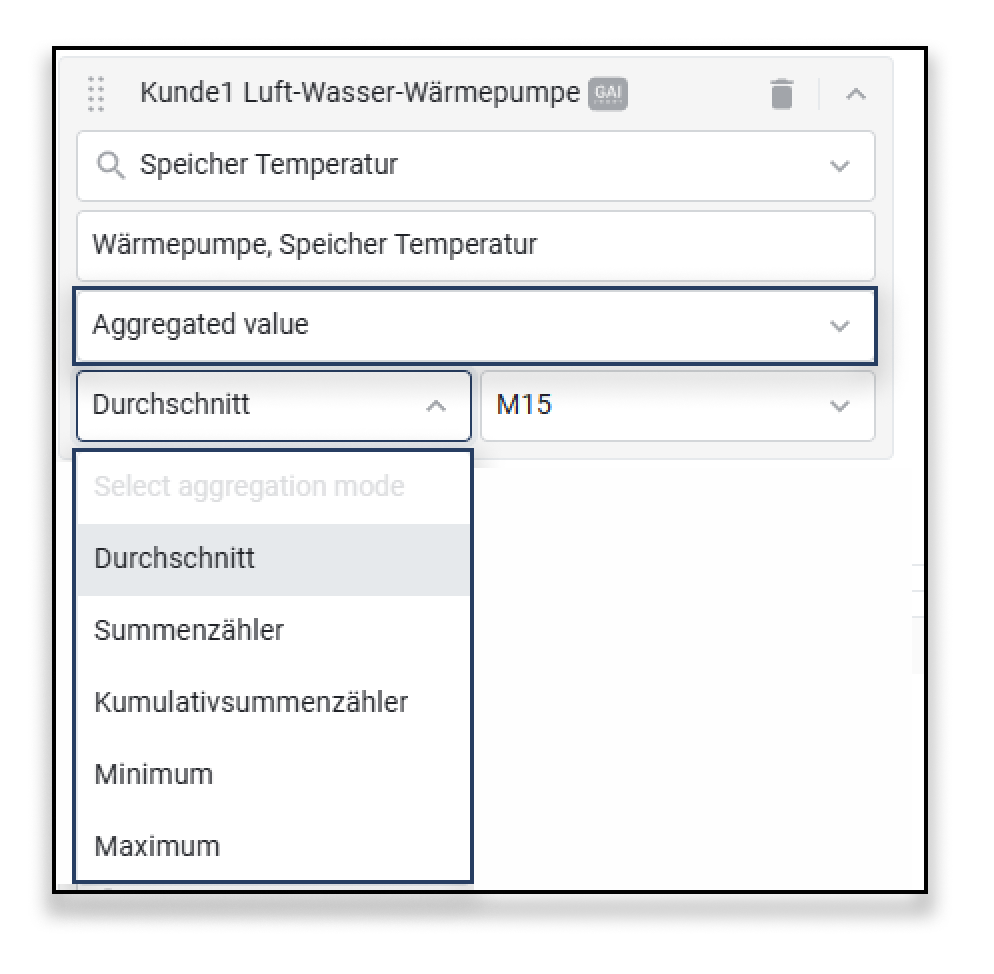The width and height of the screenshot is (994, 974).
Task: Open the Speicher Temperatur dropdown arrow
Action: (840, 166)
